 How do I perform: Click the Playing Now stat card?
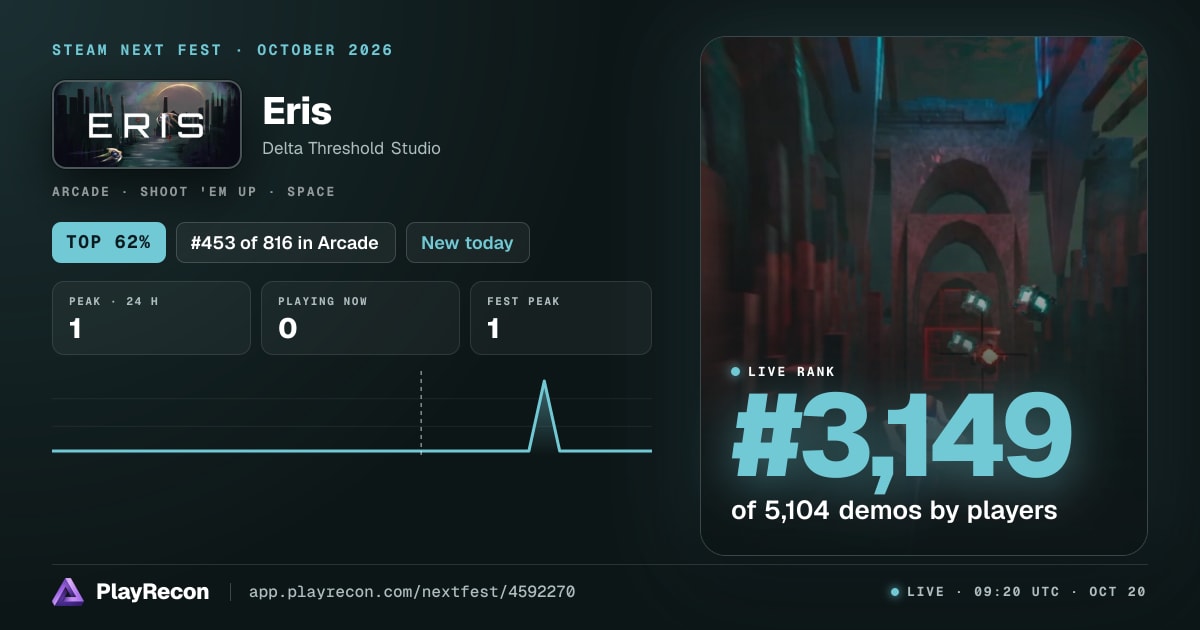coord(360,318)
